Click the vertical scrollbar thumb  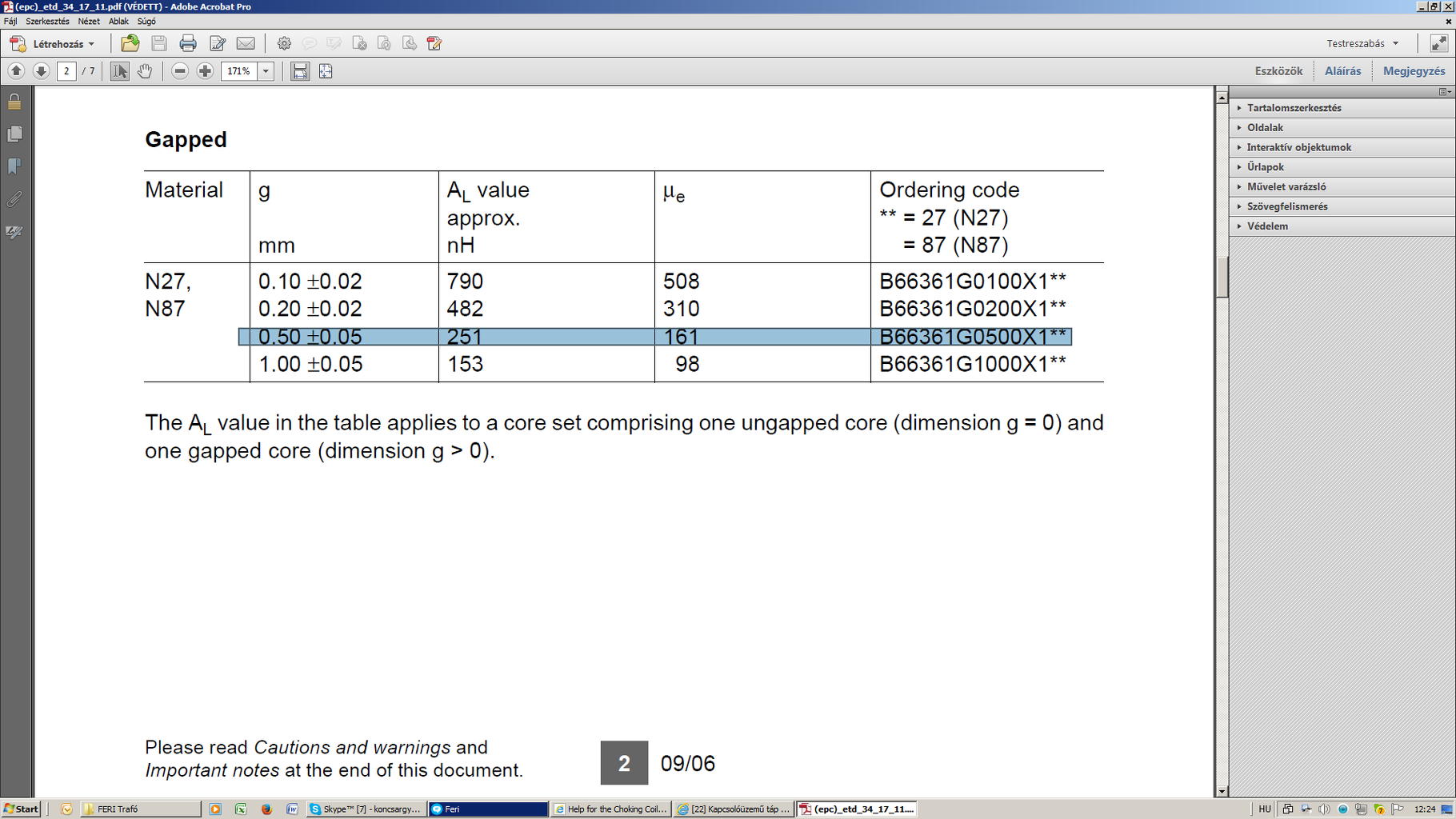tap(1222, 278)
